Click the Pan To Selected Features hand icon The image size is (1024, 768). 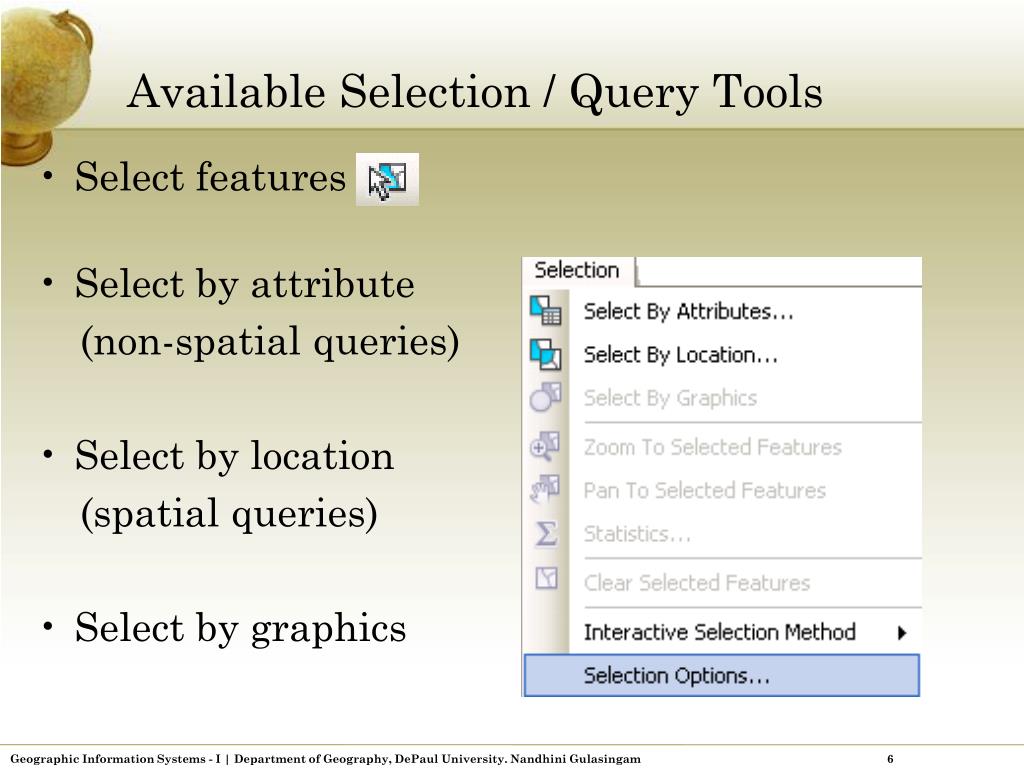(x=545, y=490)
